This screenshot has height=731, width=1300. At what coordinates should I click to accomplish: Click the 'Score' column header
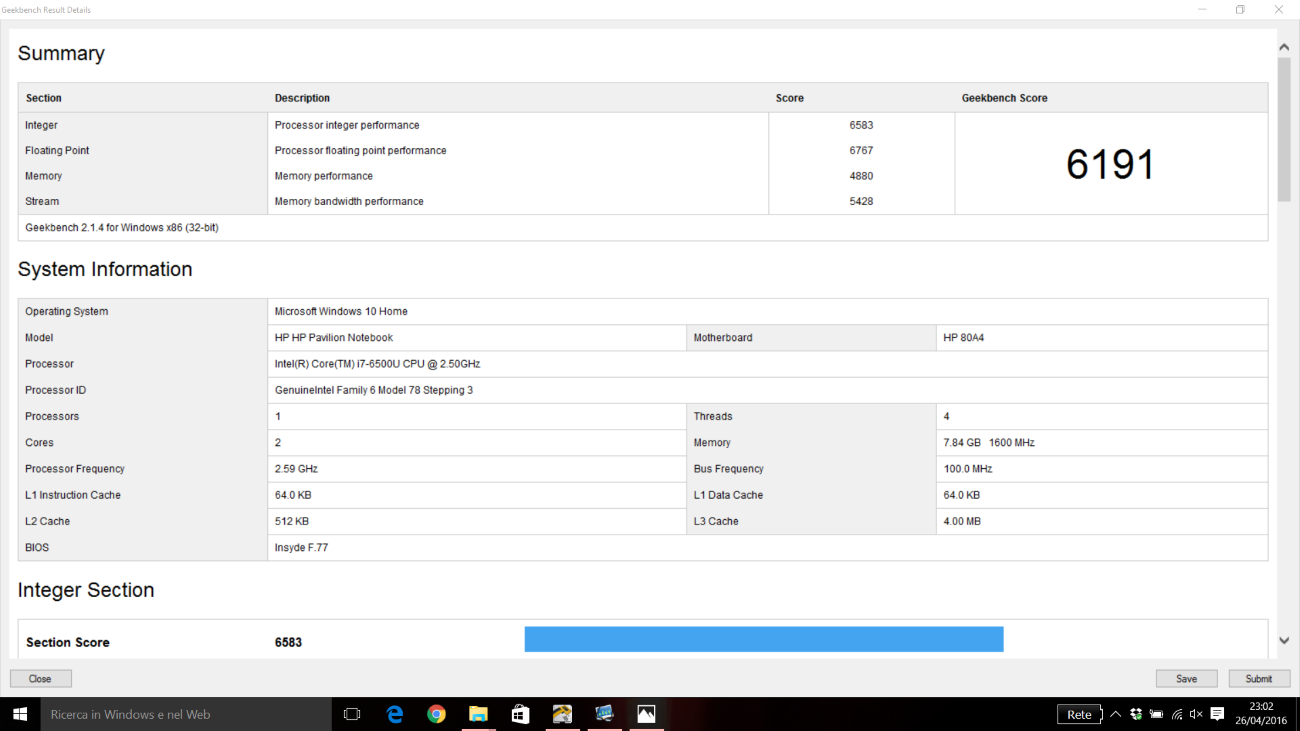click(790, 98)
